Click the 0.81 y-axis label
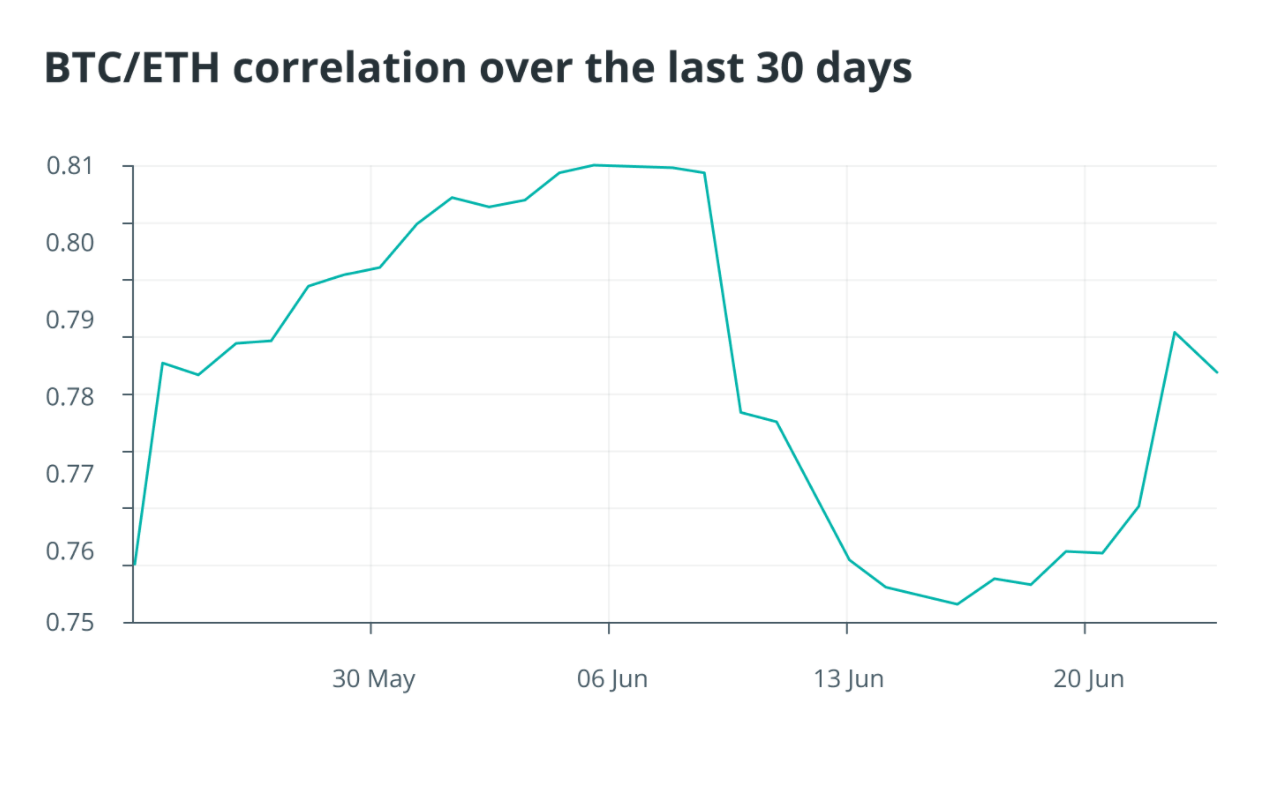This screenshot has height=796, width=1265. [71, 166]
